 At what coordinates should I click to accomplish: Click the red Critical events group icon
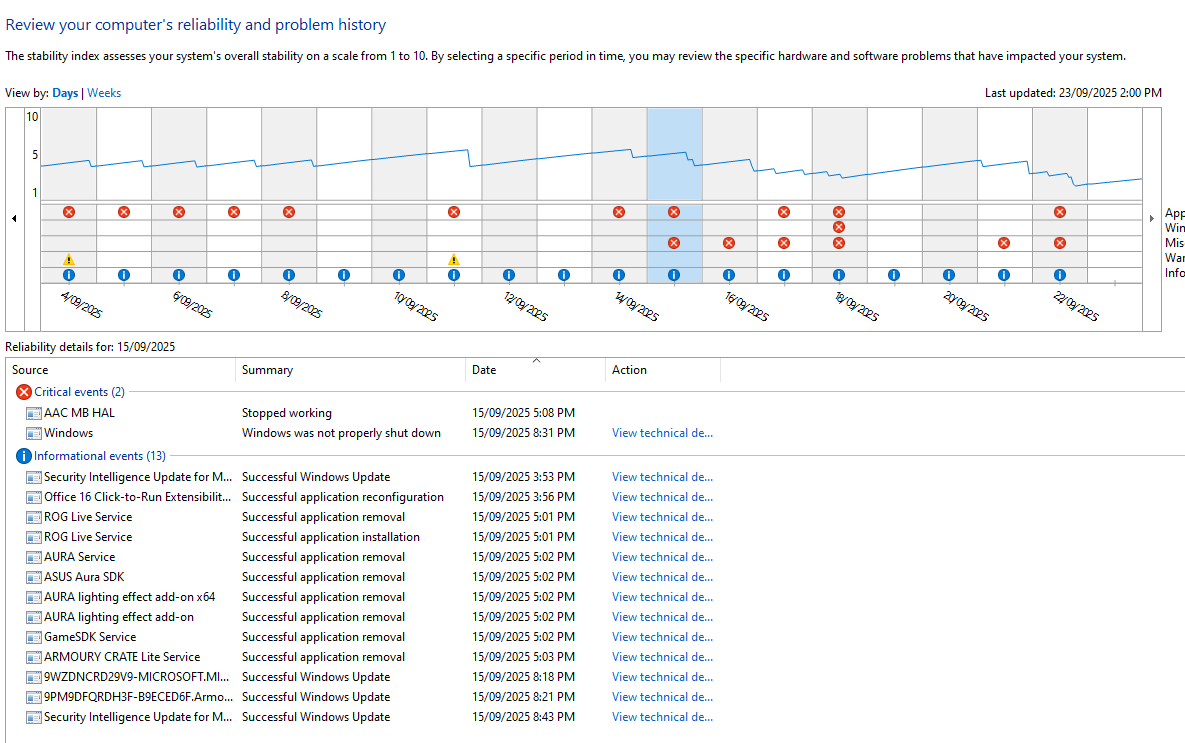[24, 392]
